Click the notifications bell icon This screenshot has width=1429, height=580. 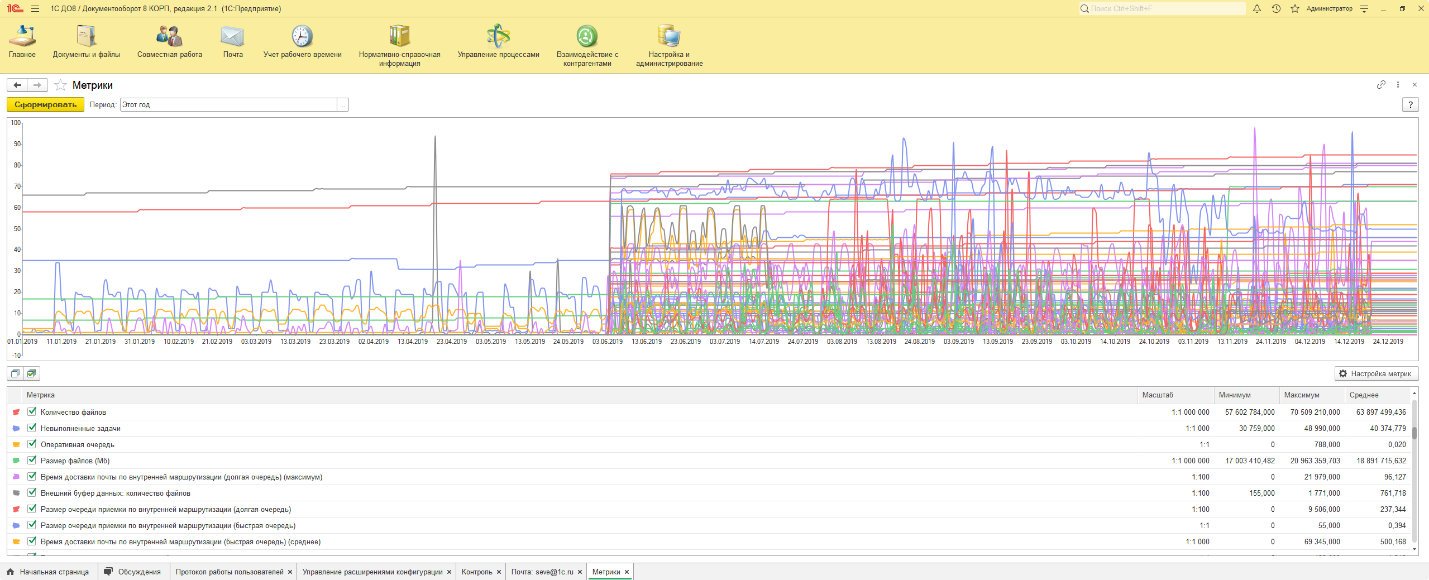pos(1256,8)
